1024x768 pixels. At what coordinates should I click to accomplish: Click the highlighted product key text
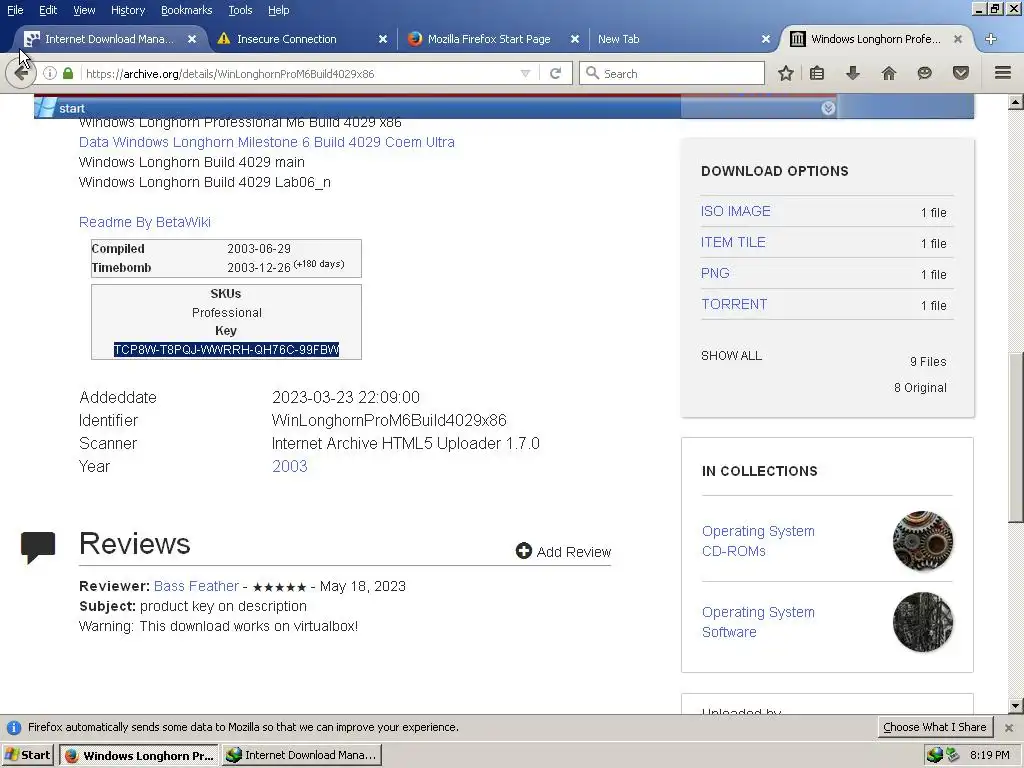pos(226,349)
